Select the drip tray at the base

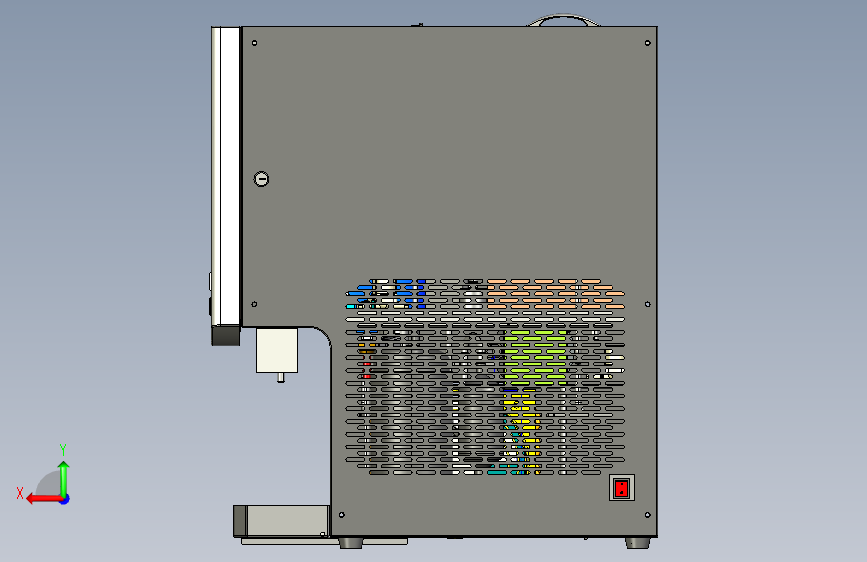pos(282,521)
